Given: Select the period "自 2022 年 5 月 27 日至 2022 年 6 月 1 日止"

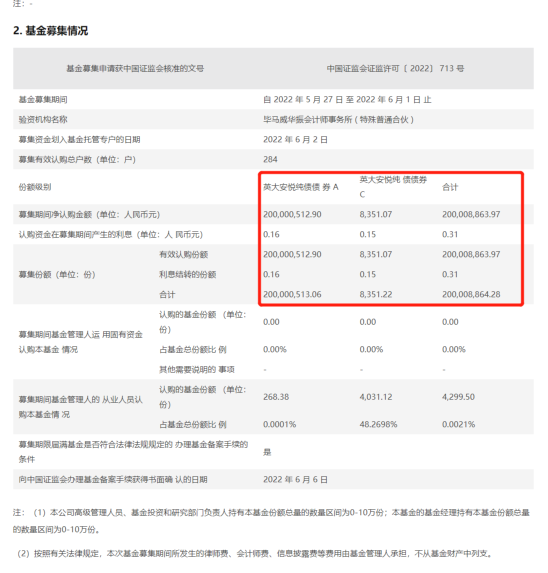Looking at the screenshot, I should point(347,99).
